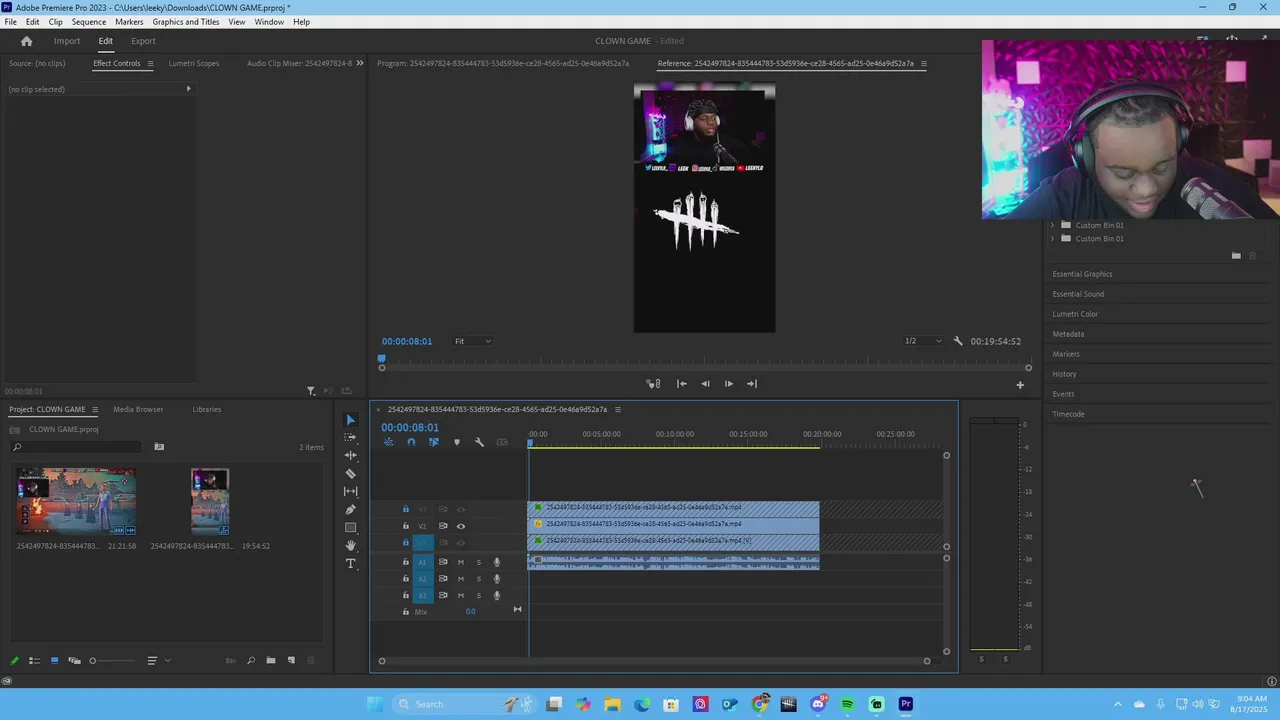The height and width of the screenshot is (720, 1280).
Task: Select the Hand tool
Action: (x=350, y=545)
